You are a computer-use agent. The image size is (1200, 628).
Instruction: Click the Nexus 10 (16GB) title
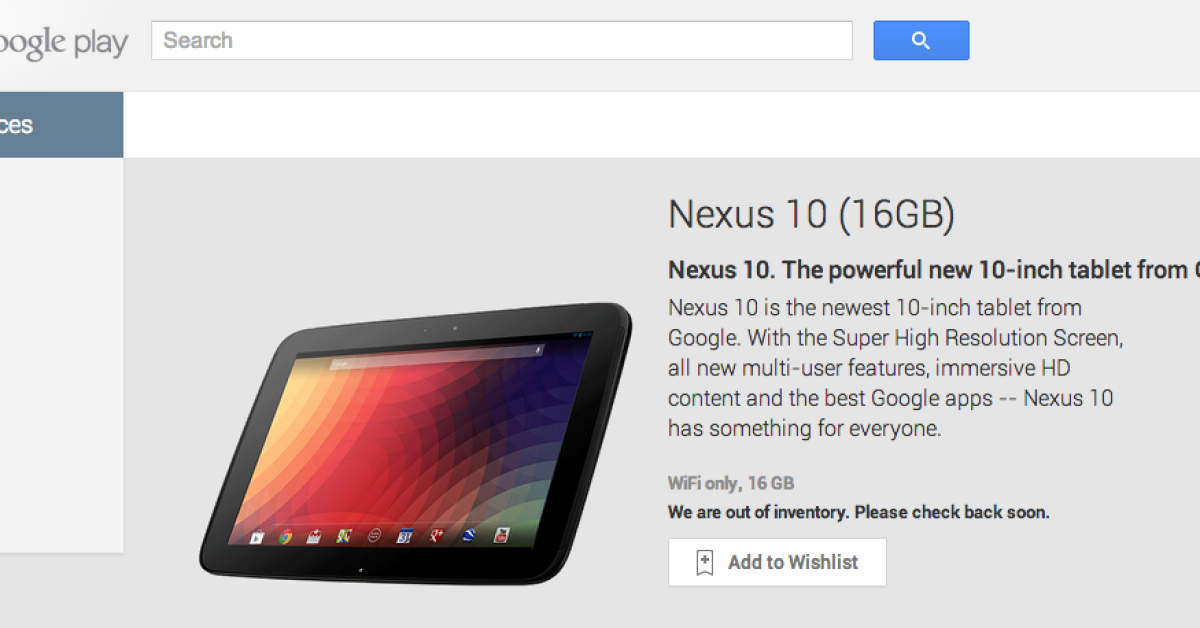[x=811, y=214]
